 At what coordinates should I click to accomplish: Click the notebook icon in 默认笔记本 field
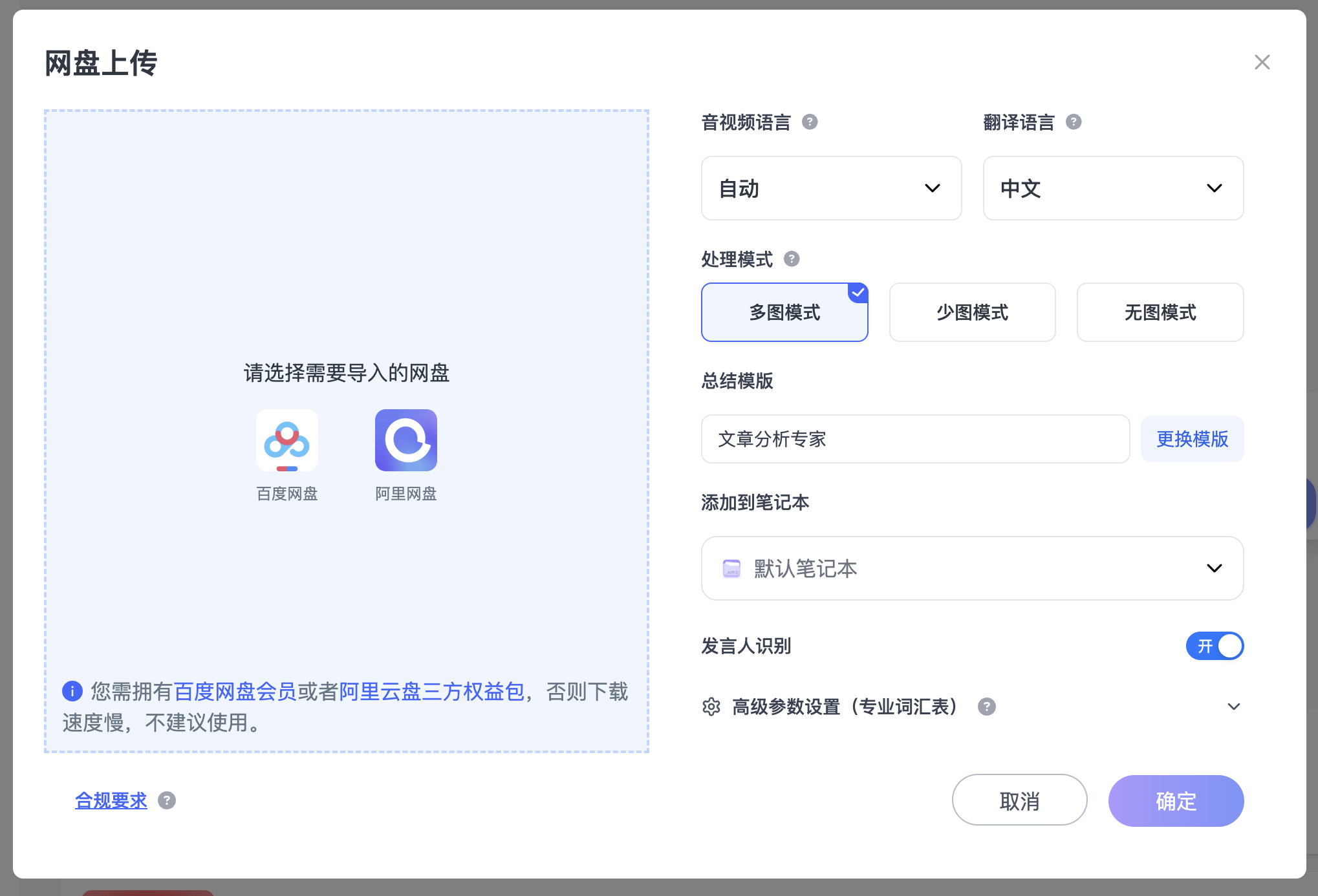731,568
